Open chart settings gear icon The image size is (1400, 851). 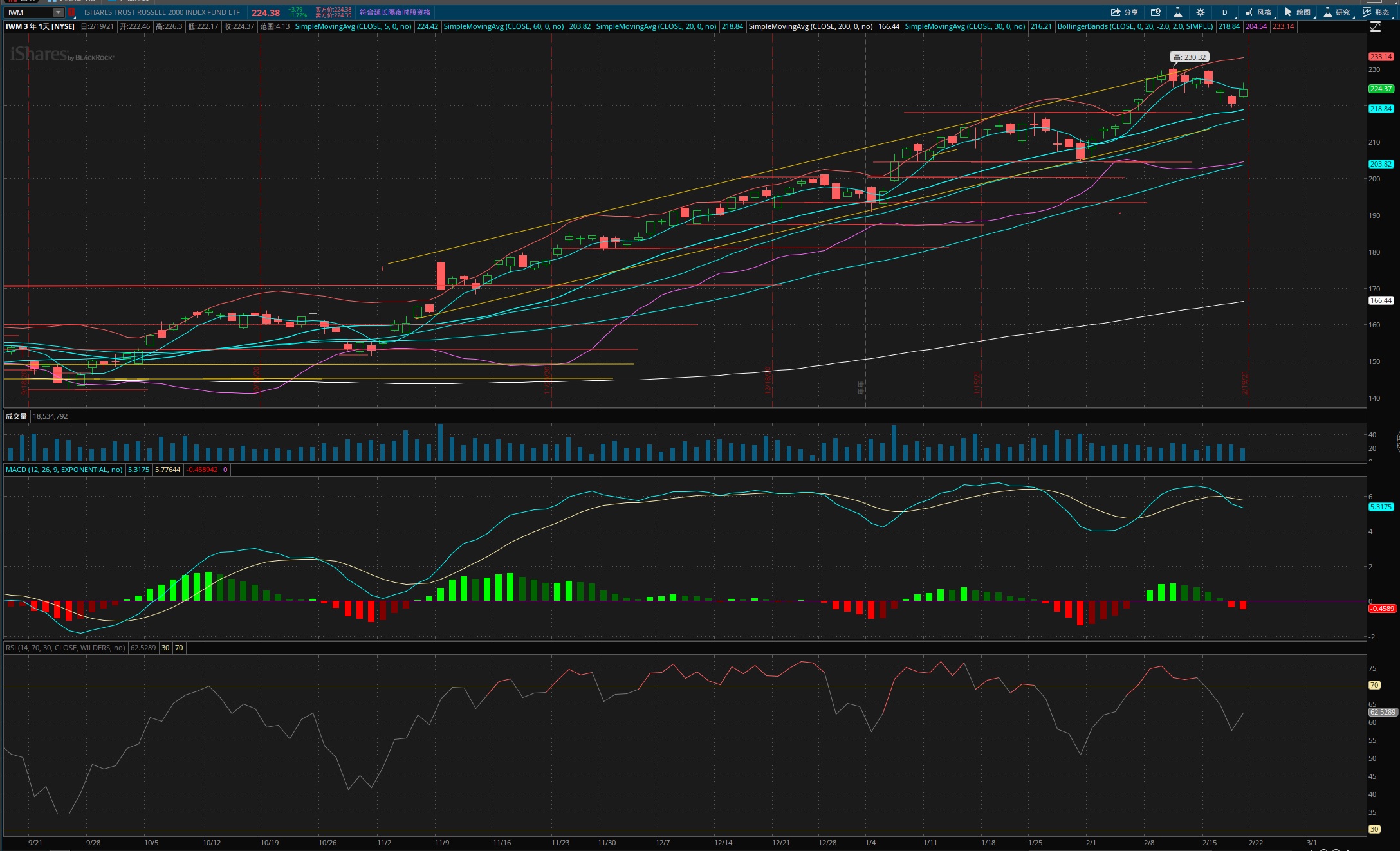pos(1201,12)
